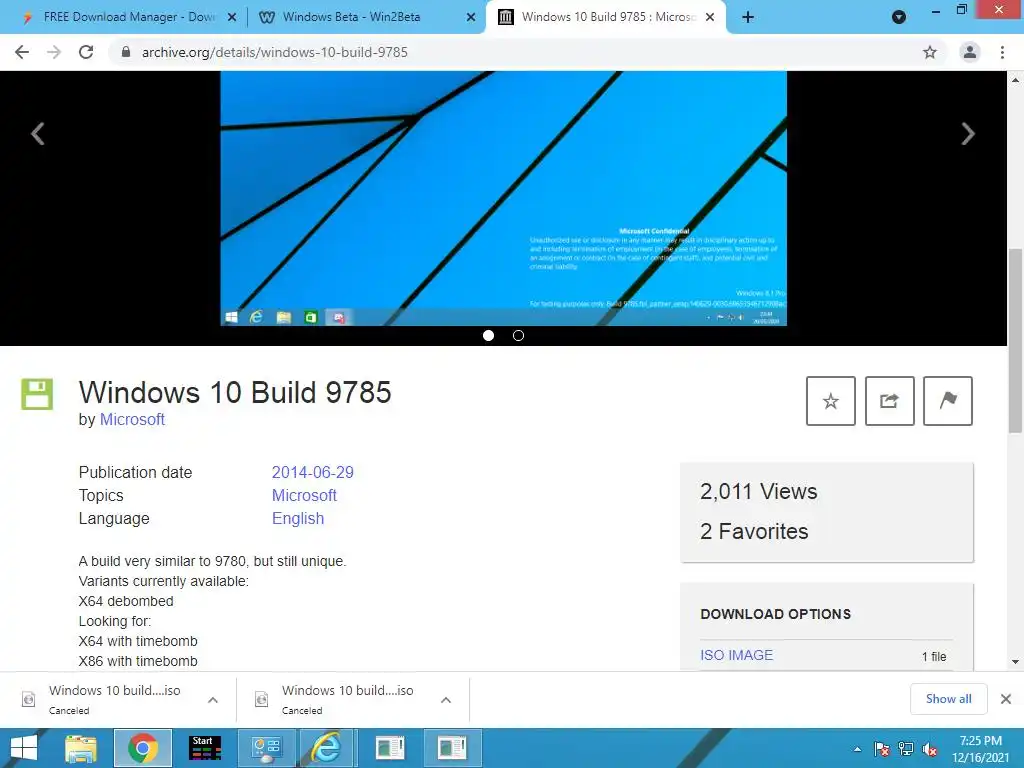Open the Control Panel taskbar icon

(266, 748)
